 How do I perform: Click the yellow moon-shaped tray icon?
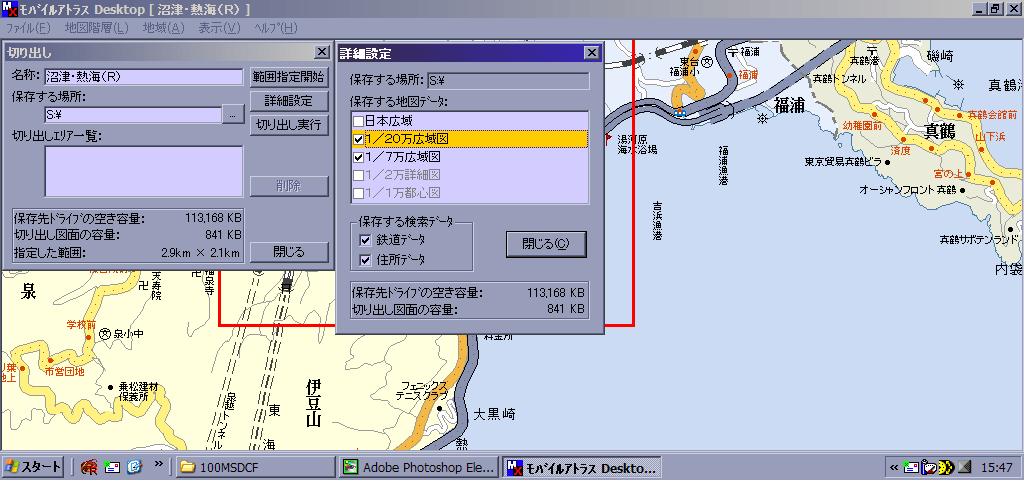click(x=946, y=468)
